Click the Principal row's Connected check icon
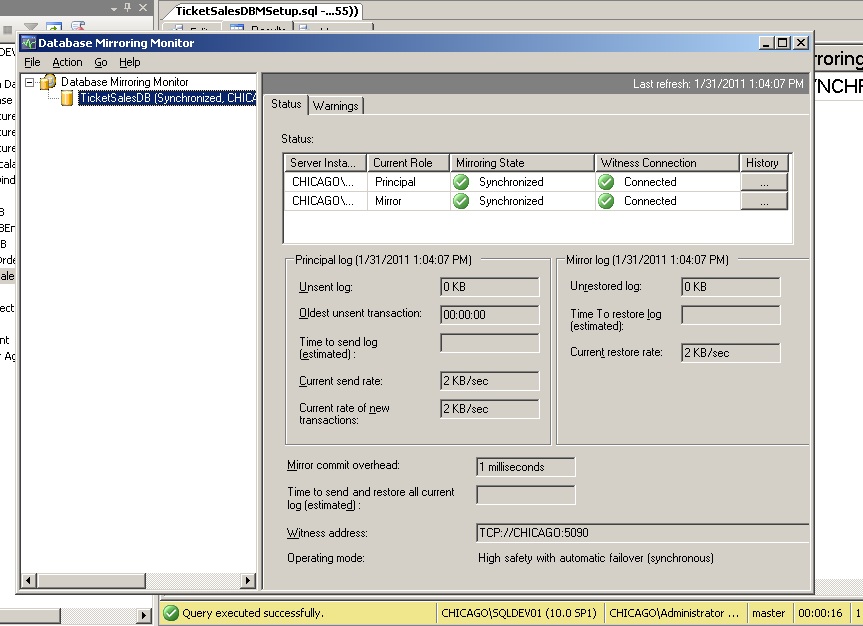 606,182
